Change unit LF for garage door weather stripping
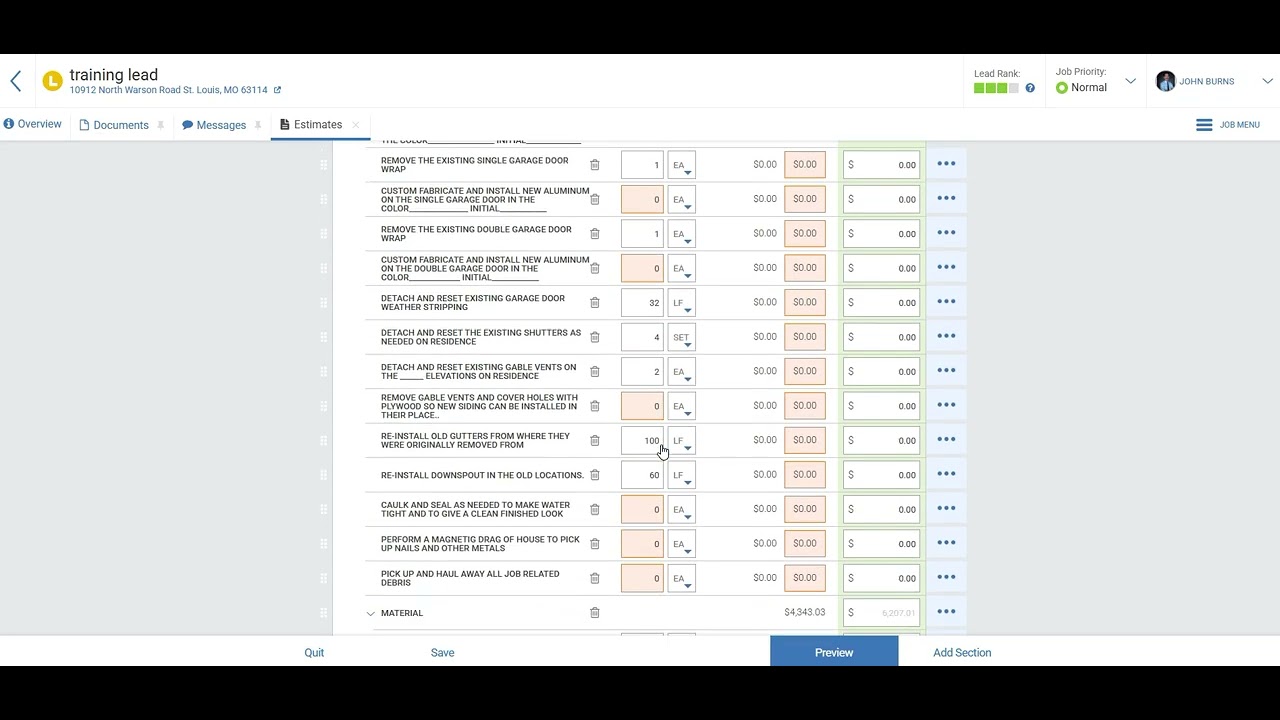 click(681, 303)
